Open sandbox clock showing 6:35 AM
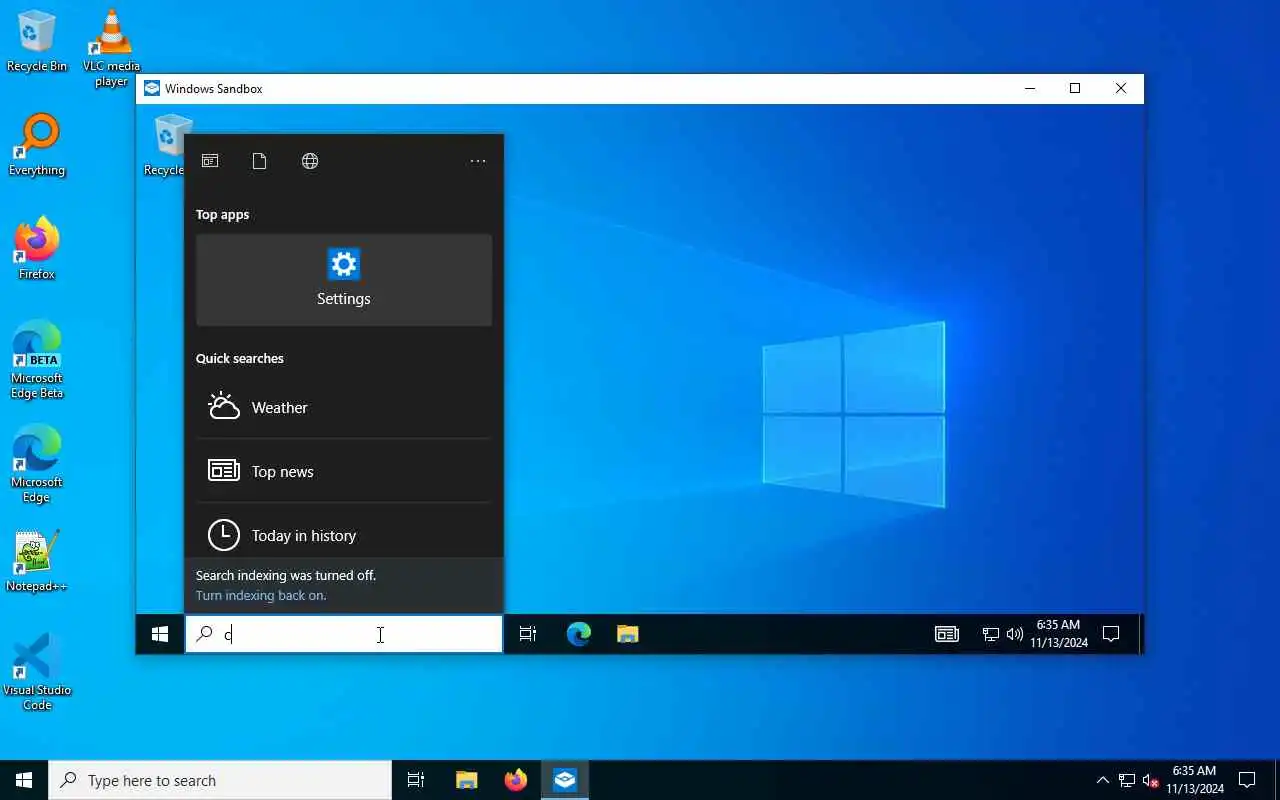 pyautogui.click(x=1059, y=634)
